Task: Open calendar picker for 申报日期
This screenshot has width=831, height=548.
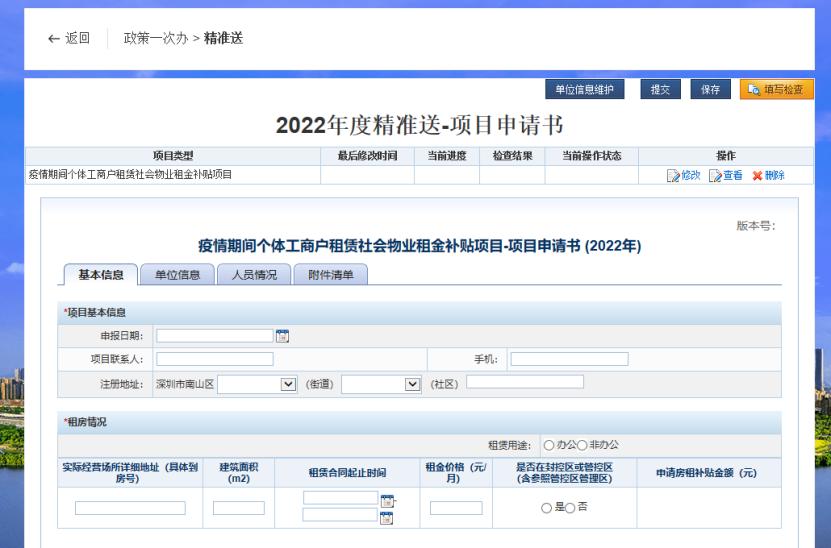Action: [x=282, y=336]
